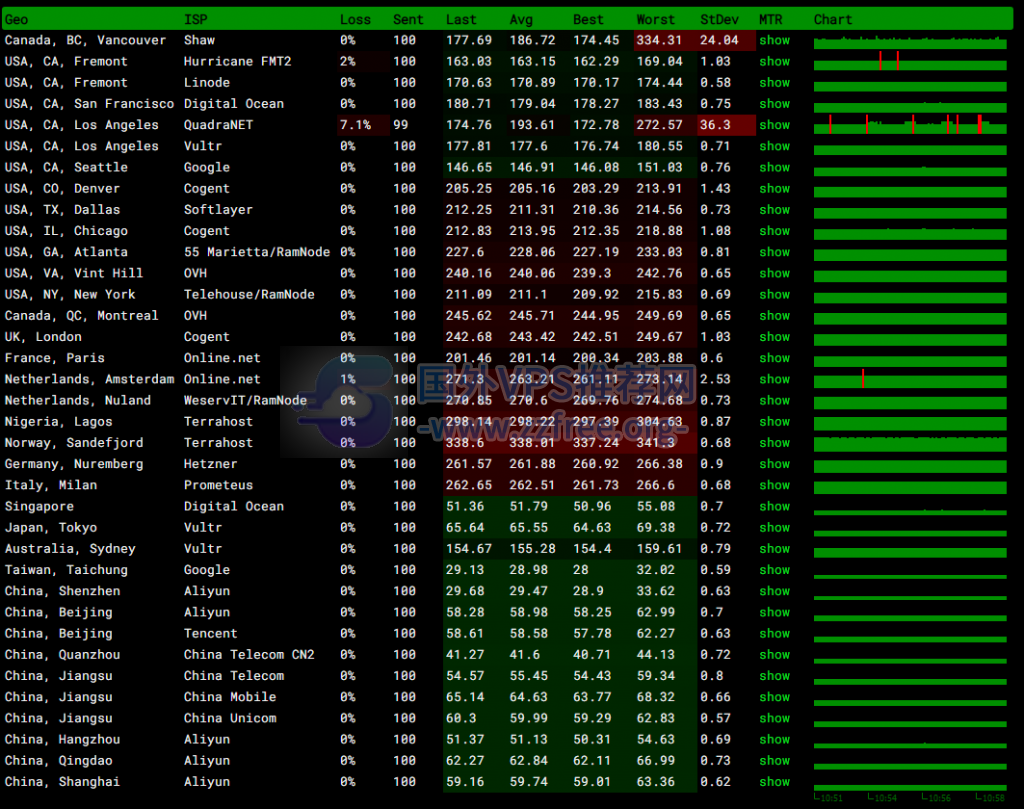Click 'show' for Shanghai Aliyun row
Image resolution: width=1024 pixels, height=809 pixels.
775,782
